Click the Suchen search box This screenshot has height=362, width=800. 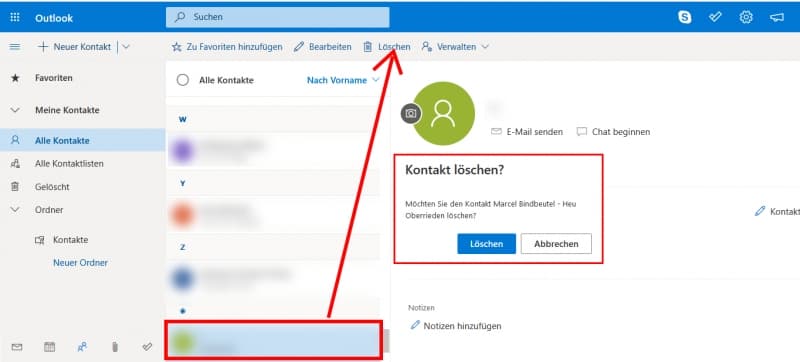point(278,17)
